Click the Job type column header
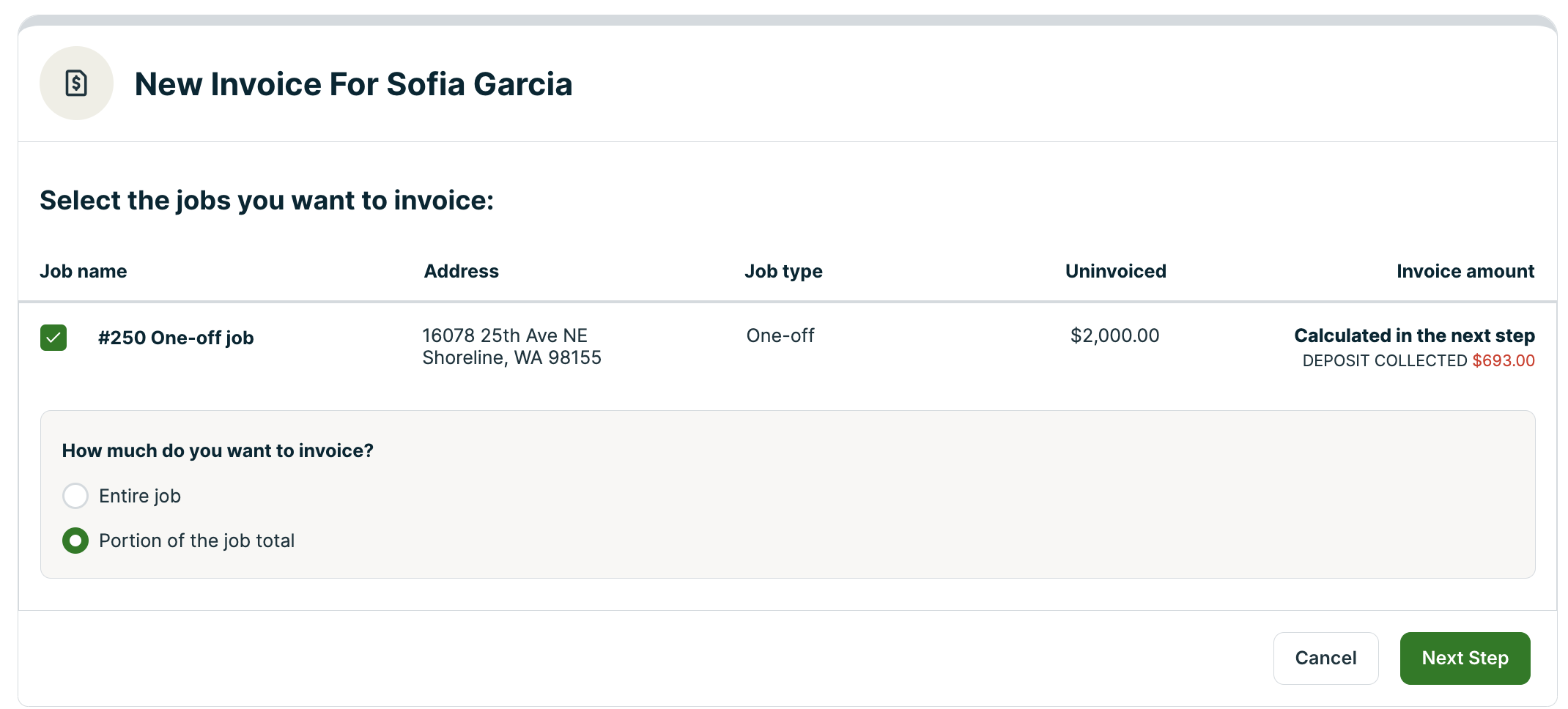Image resolution: width=1568 pixels, height=709 pixels. point(783,271)
